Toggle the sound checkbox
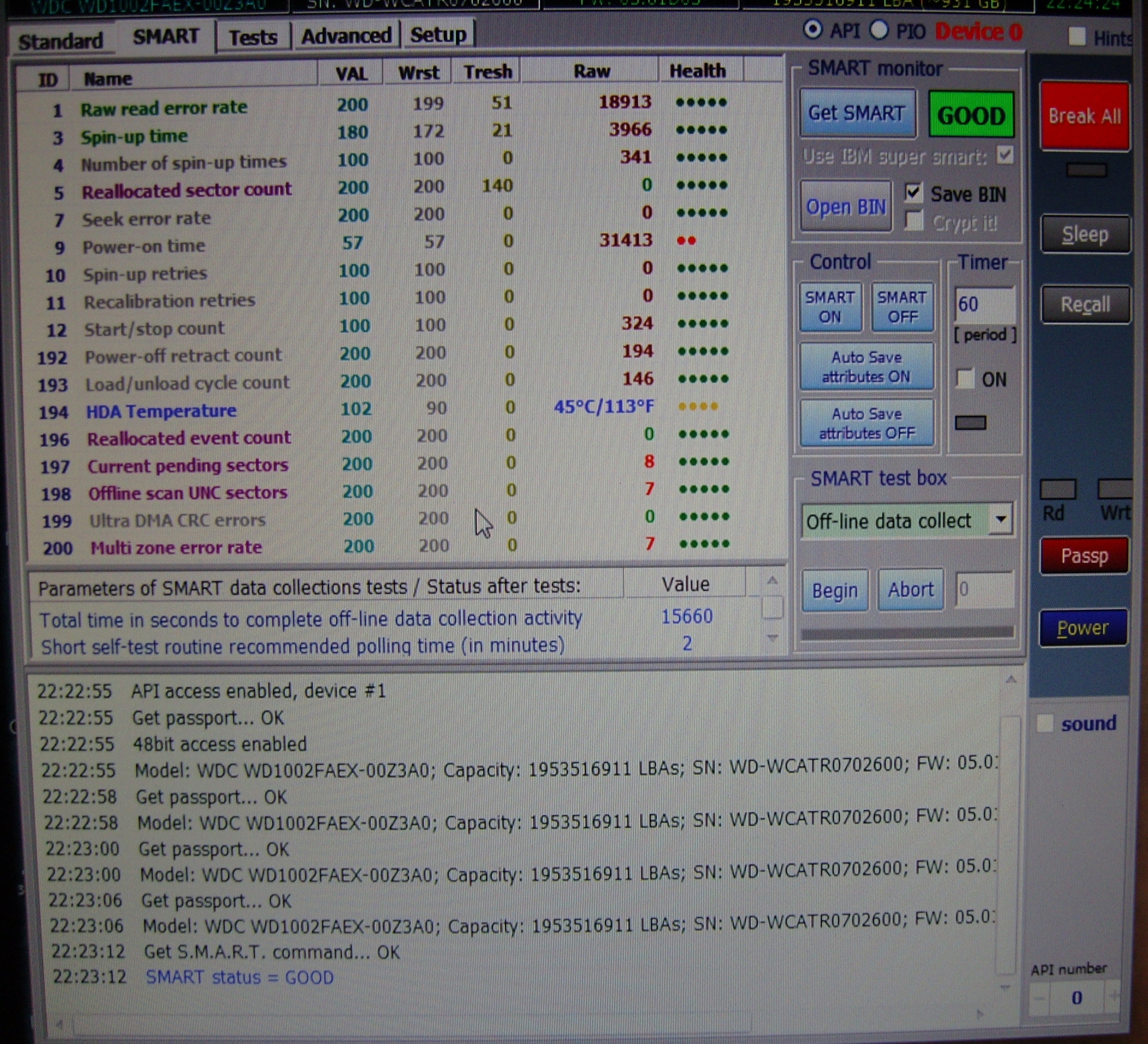 pyautogui.click(x=1044, y=724)
